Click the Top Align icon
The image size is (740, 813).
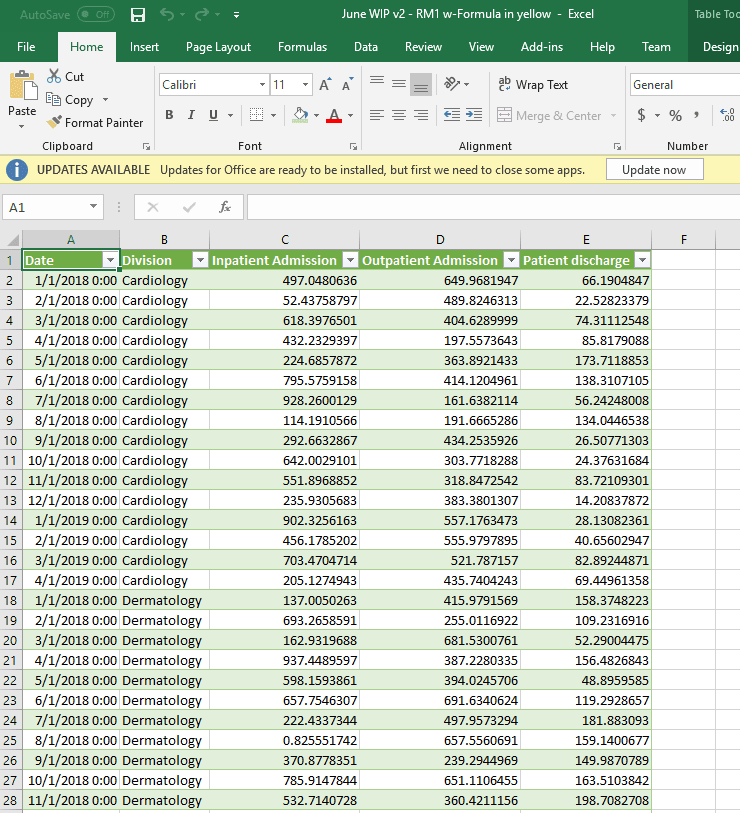coord(377,83)
